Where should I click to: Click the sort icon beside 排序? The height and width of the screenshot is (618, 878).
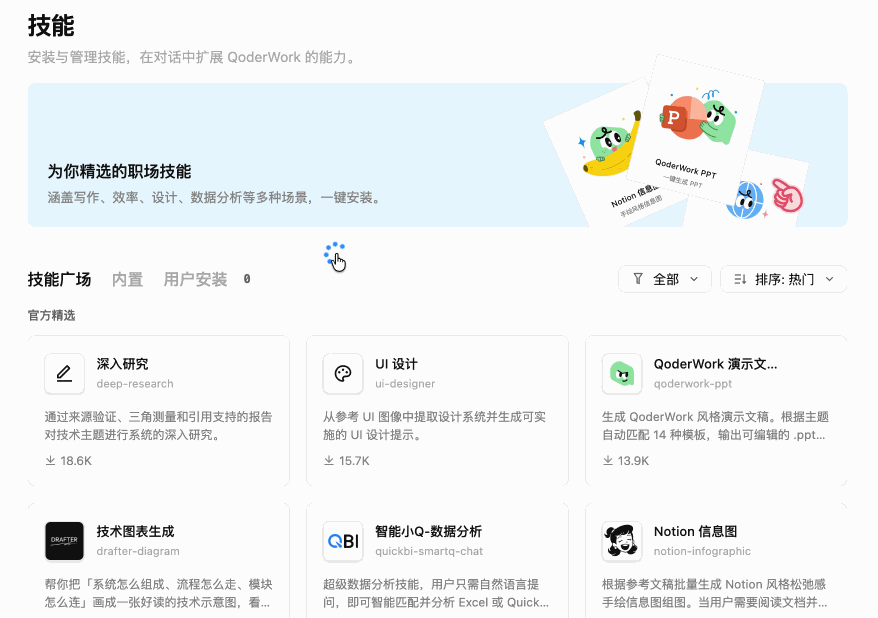point(740,279)
